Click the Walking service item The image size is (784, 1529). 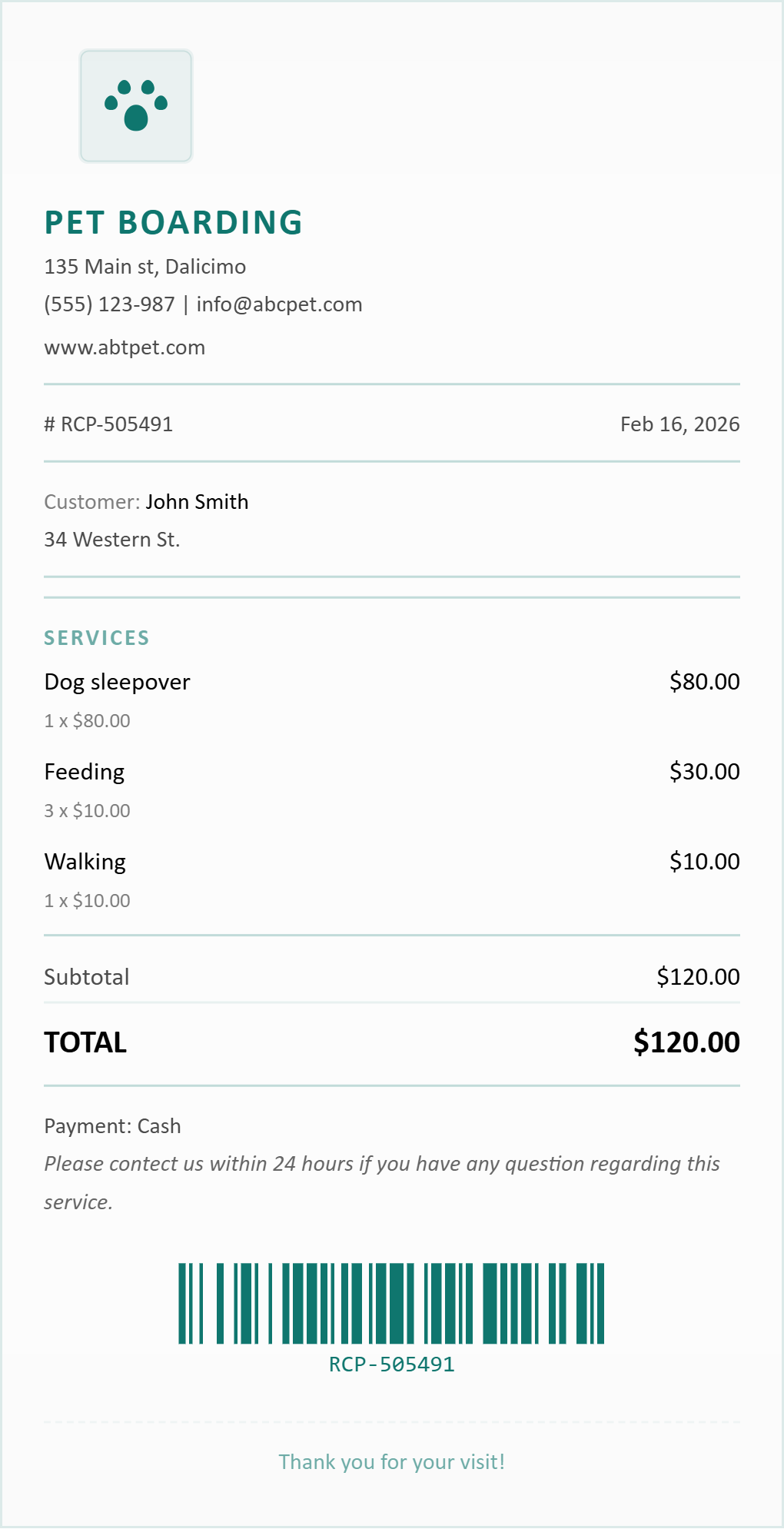[85, 862]
